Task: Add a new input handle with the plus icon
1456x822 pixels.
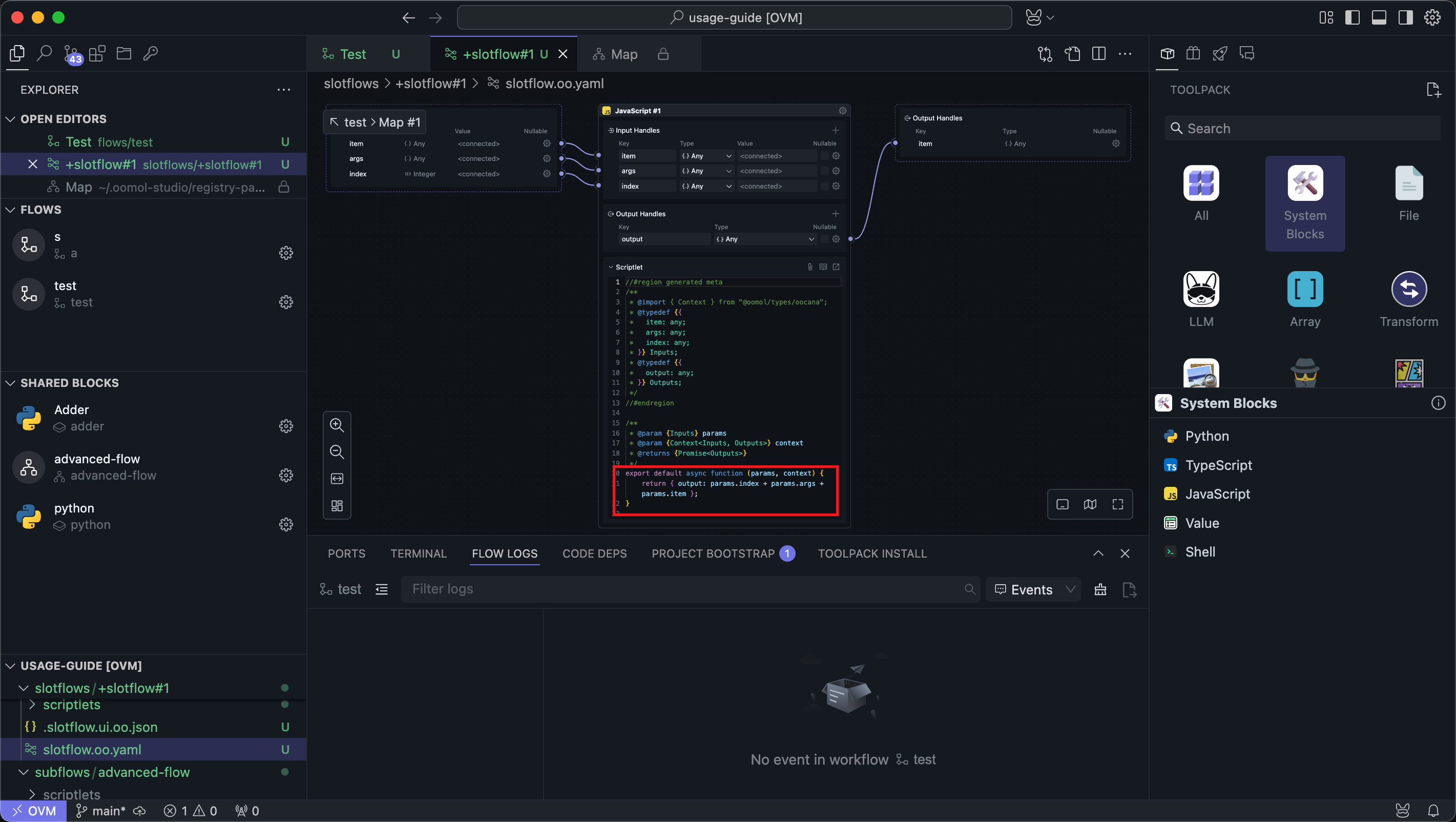Action: [x=836, y=130]
